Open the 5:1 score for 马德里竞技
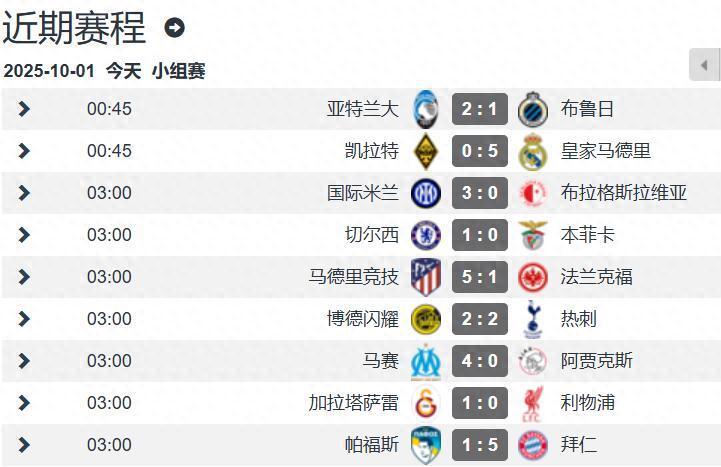 (x=480, y=277)
